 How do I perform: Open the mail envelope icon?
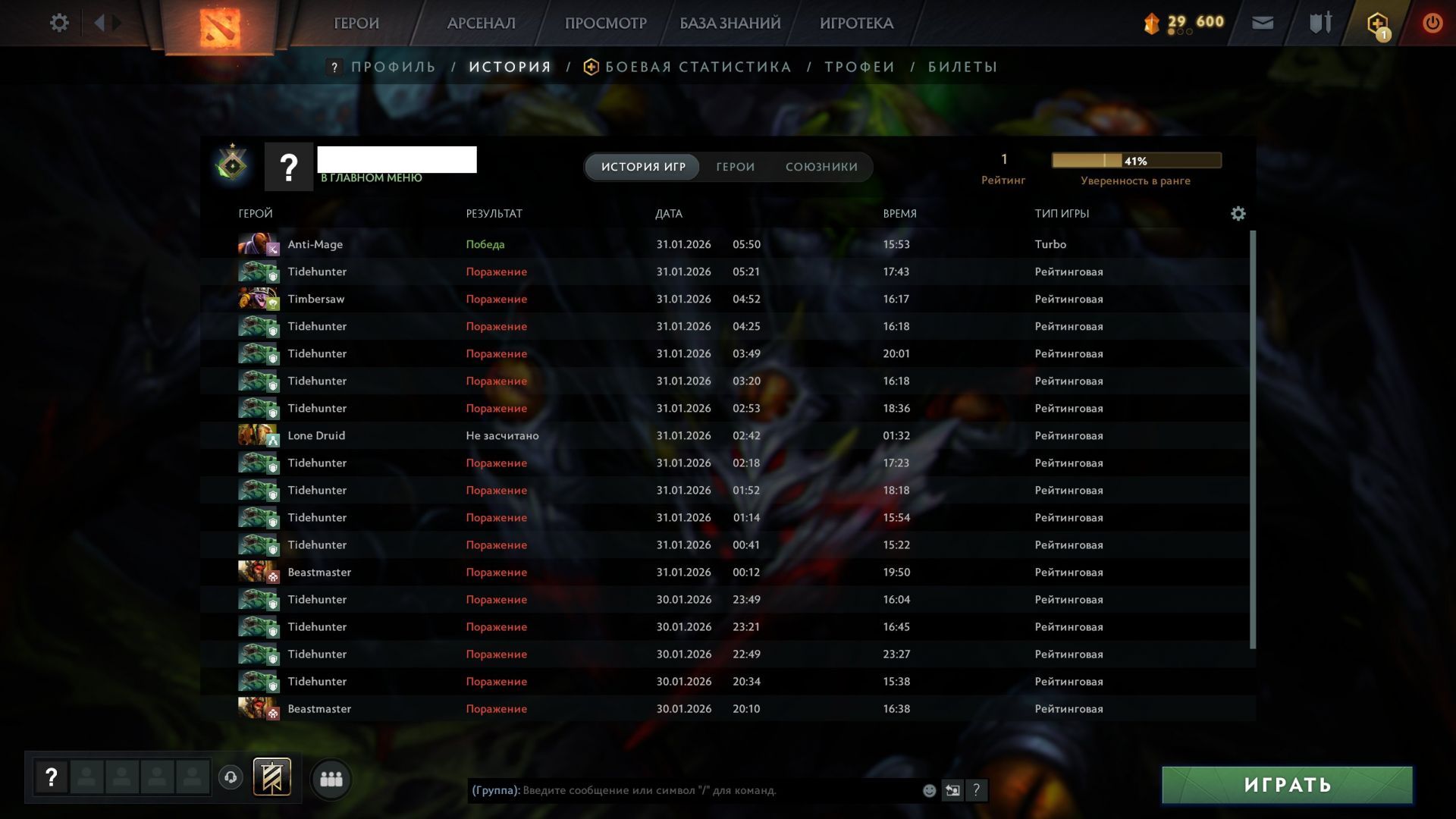pyautogui.click(x=1263, y=23)
